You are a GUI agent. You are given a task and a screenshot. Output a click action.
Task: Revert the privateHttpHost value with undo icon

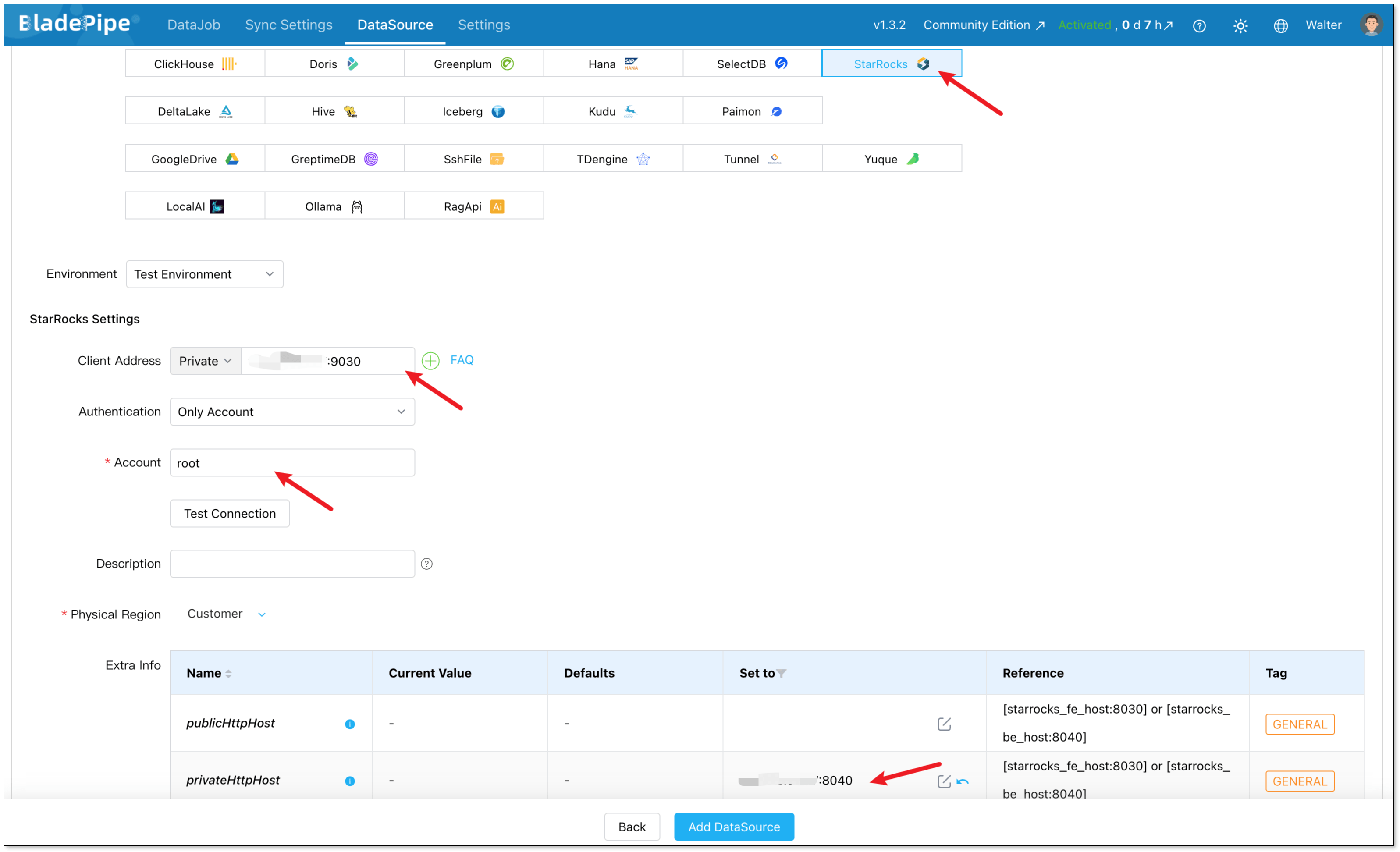tap(963, 781)
